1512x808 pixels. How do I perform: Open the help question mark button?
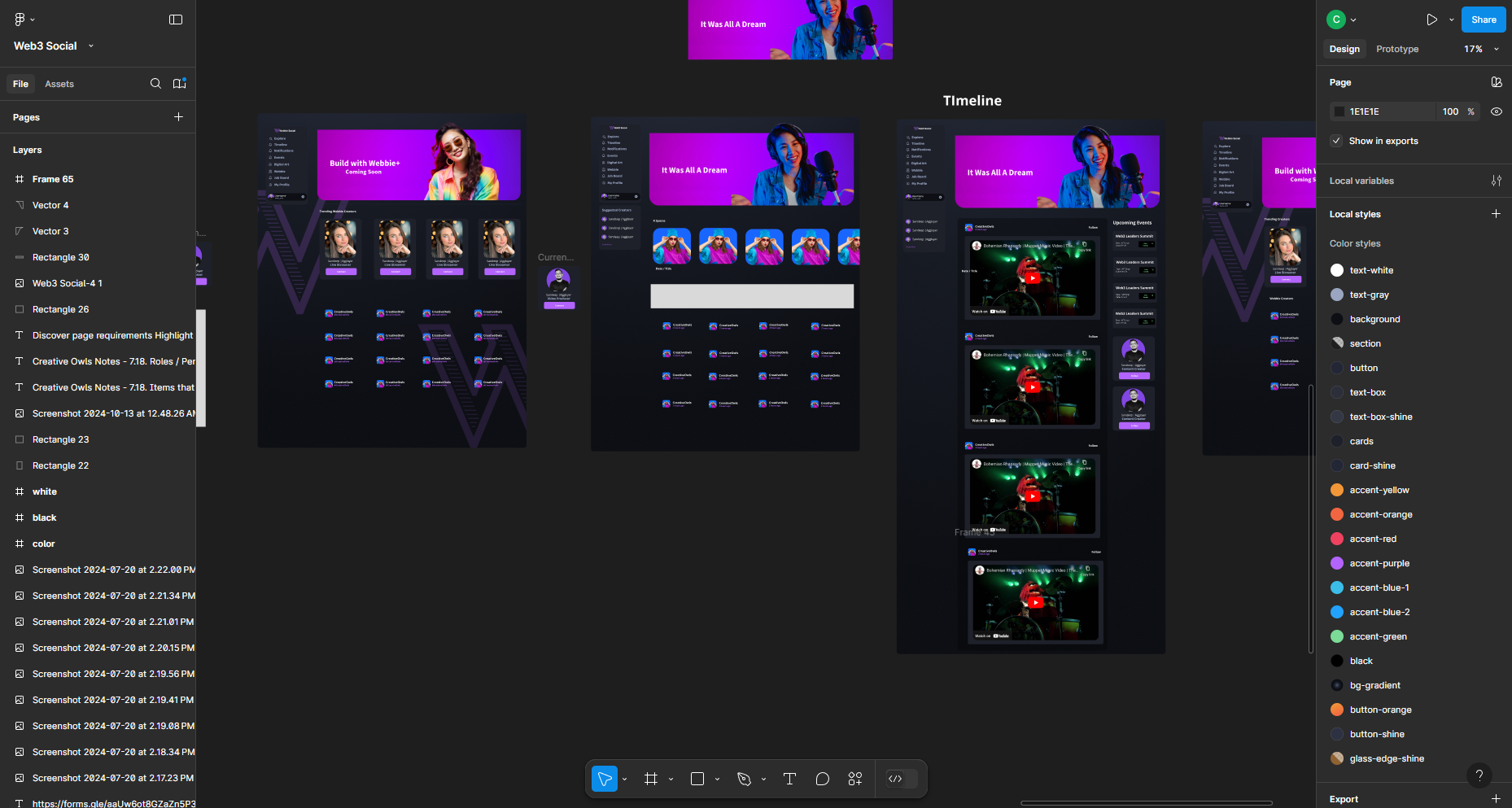click(x=1479, y=775)
